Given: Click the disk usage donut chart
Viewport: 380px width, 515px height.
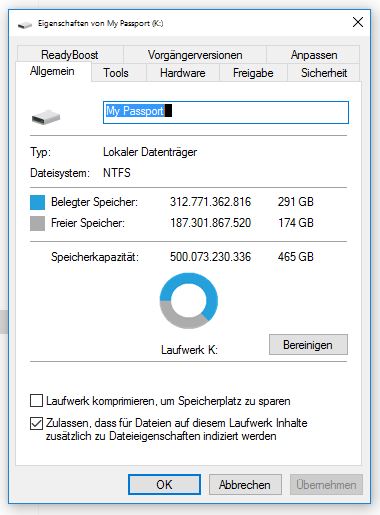Looking at the screenshot, I should click(x=189, y=301).
